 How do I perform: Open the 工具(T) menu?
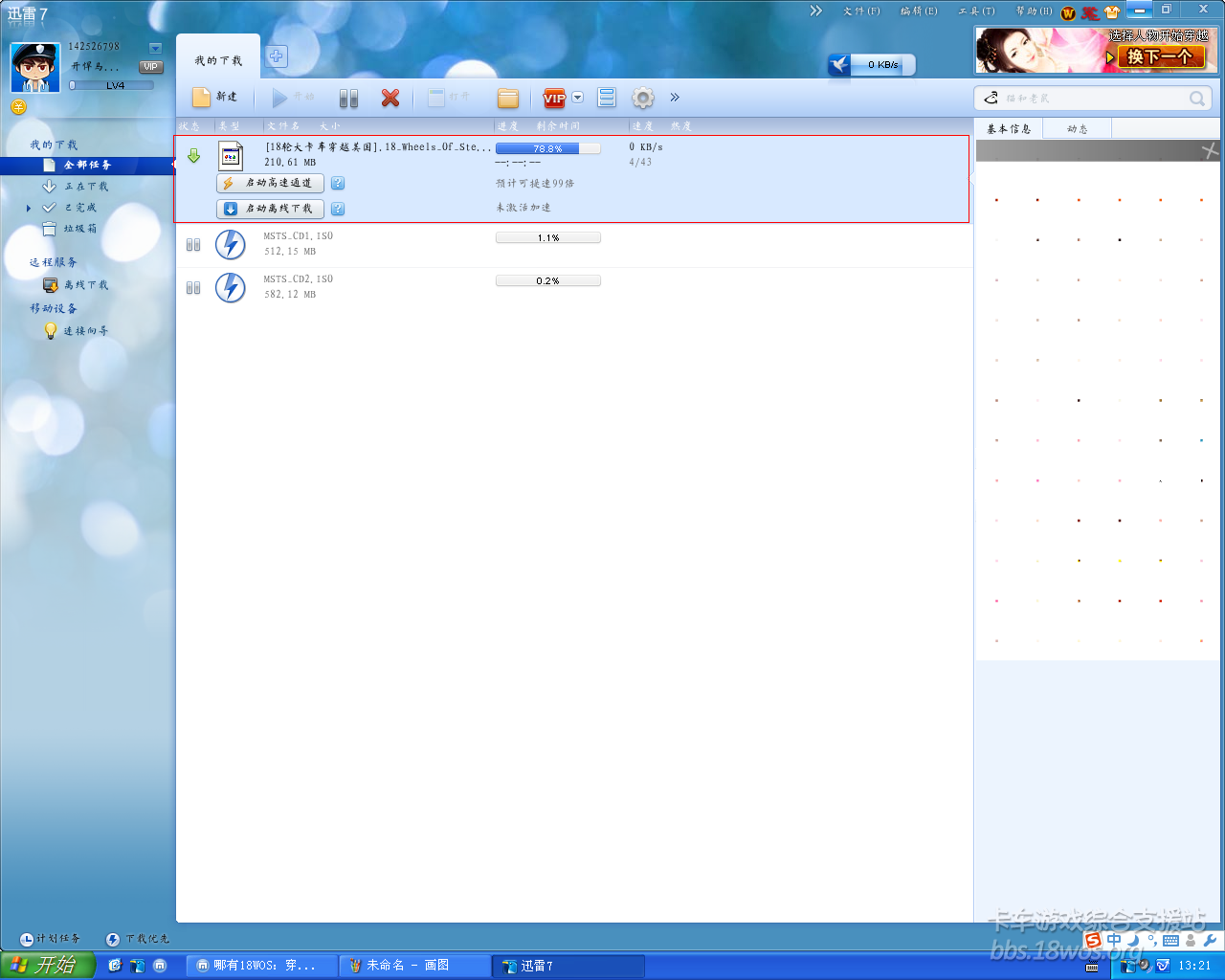[976, 11]
